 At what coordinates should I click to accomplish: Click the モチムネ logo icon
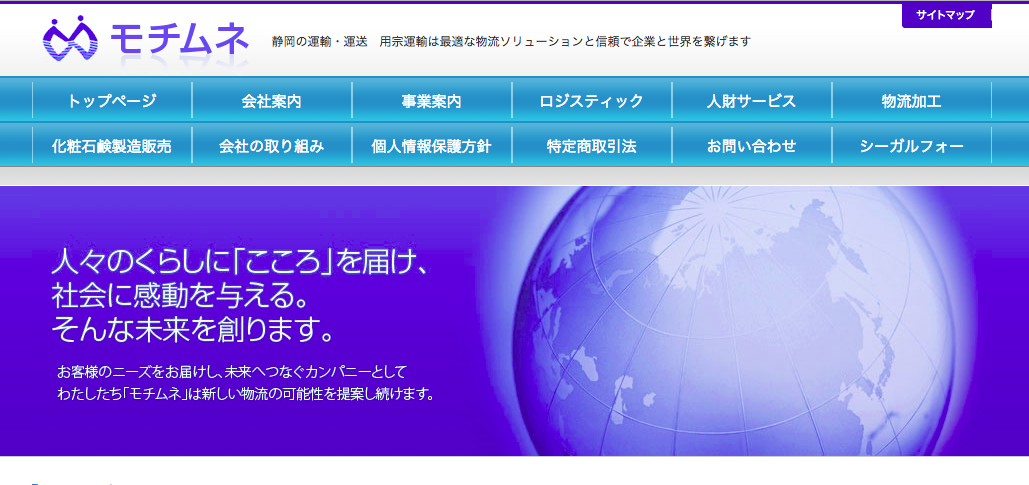70,38
